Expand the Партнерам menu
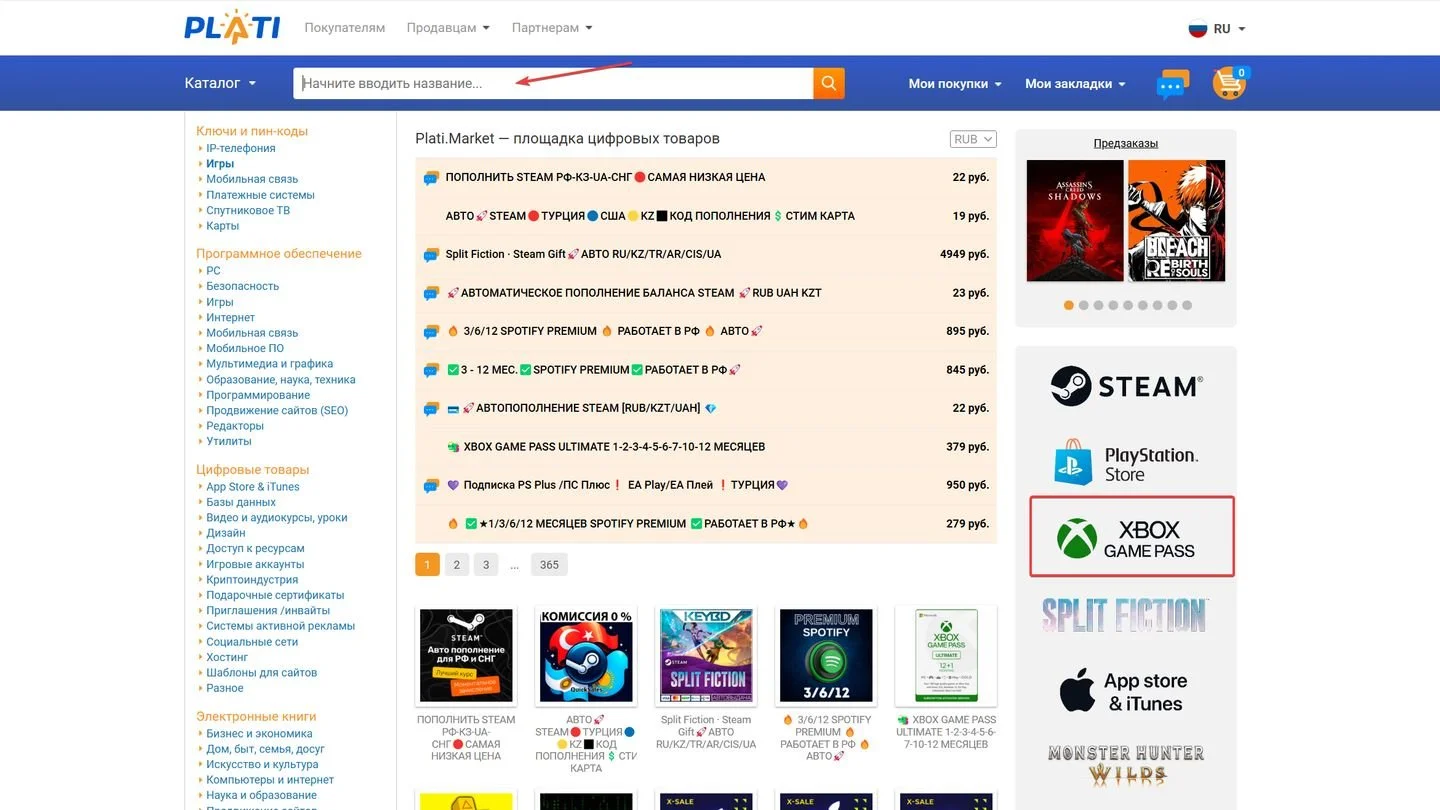The image size is (1440, 810). (x=552, y=28)
